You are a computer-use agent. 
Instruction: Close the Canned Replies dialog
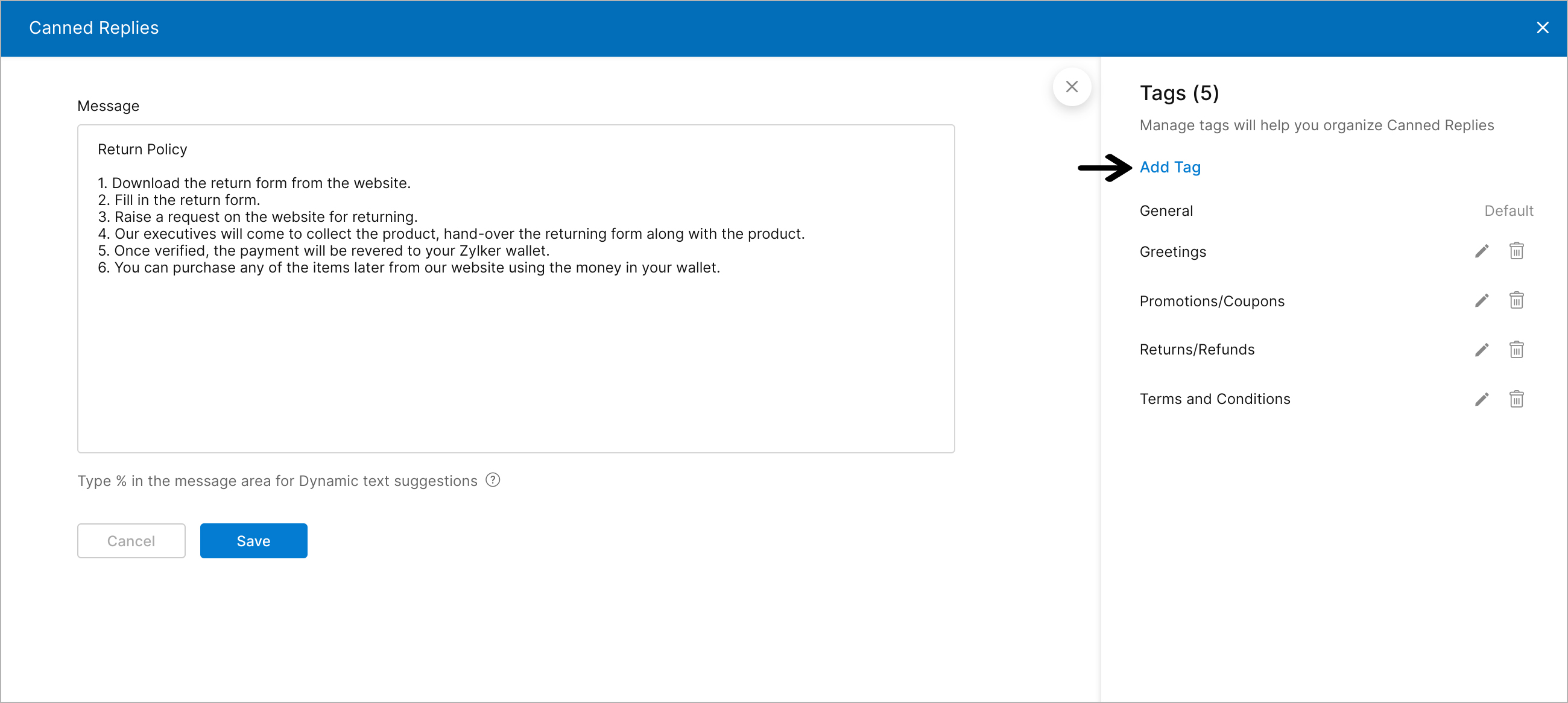[x=1542, y=27]
